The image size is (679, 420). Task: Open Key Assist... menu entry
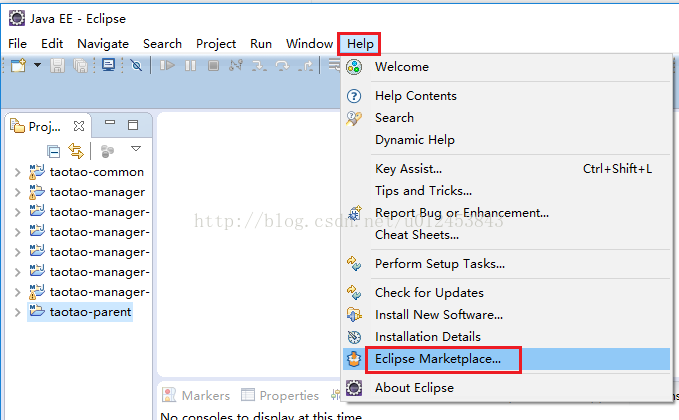point(507,169)
